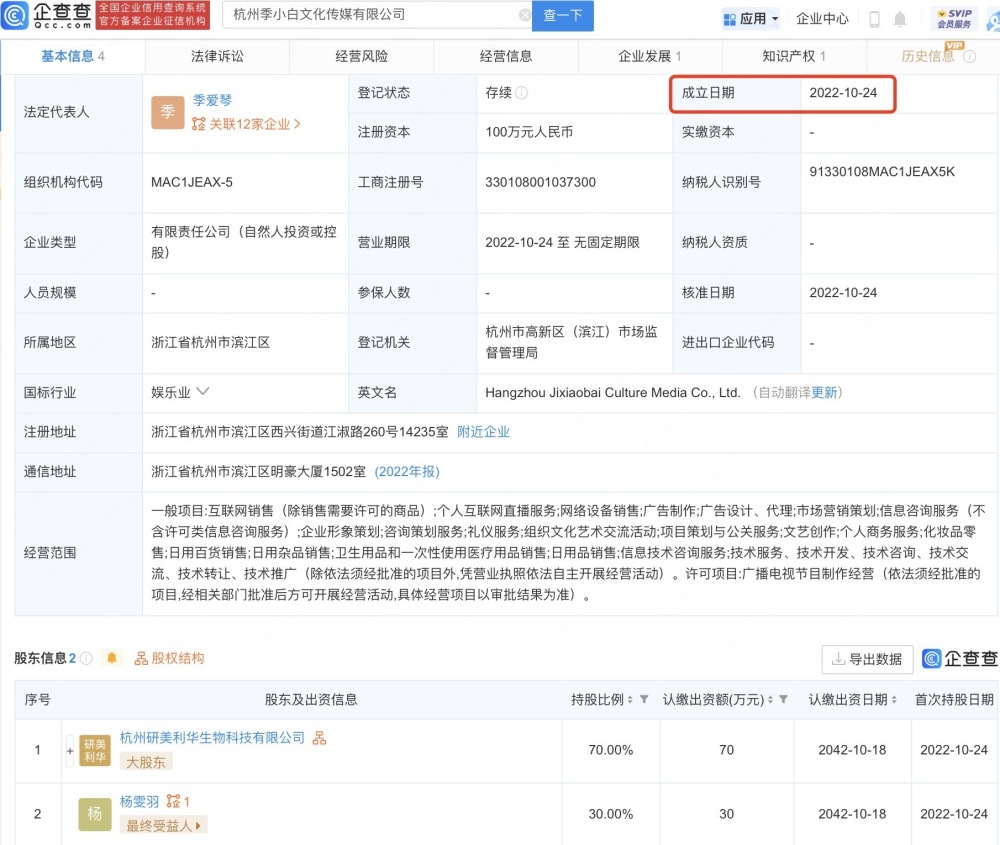The image size is (1000, 845).
Task: Click the registered capital value 100万元人民币
Action: (x=529, y=132)
